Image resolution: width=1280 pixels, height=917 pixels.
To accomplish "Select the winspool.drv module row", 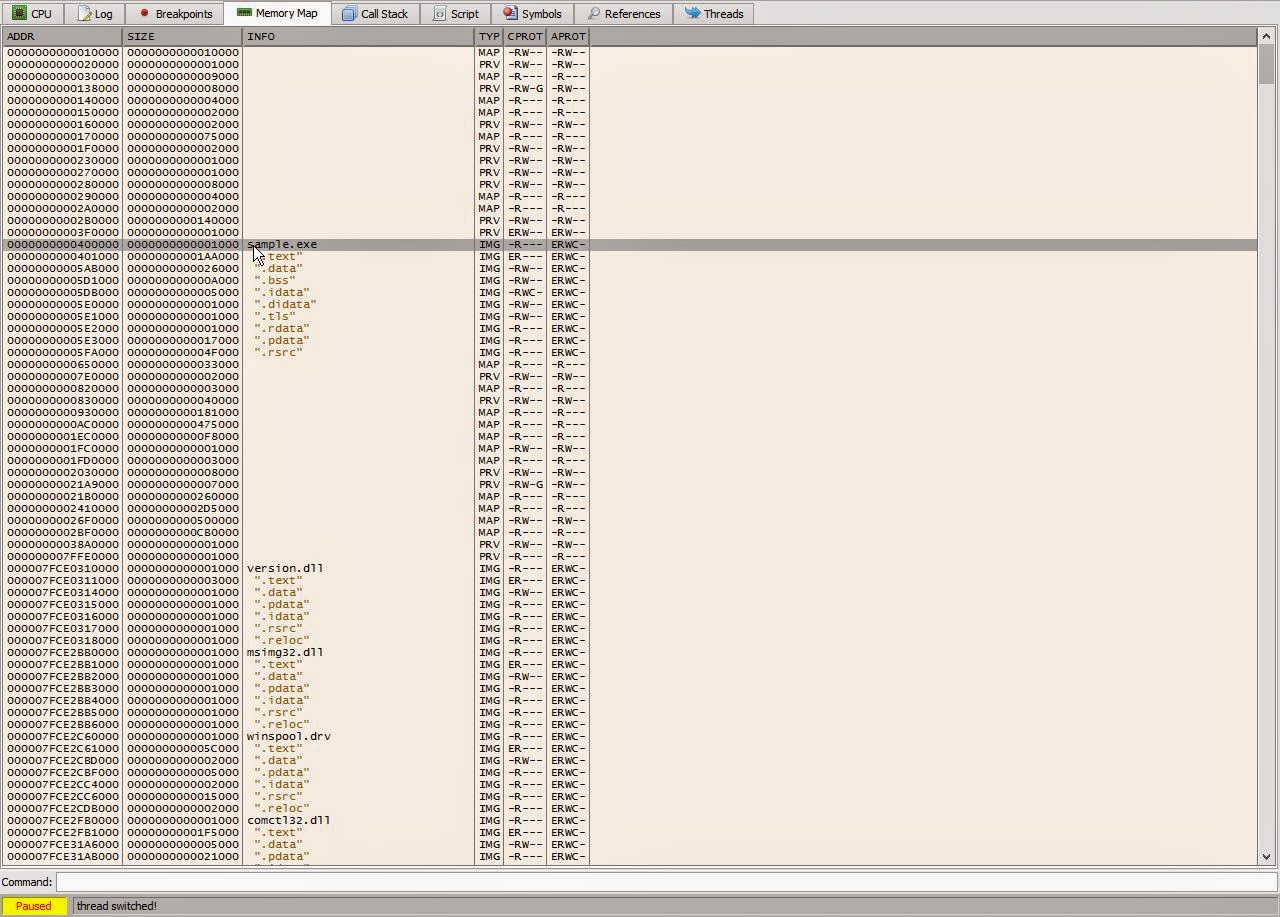I will tap(289, 737).
